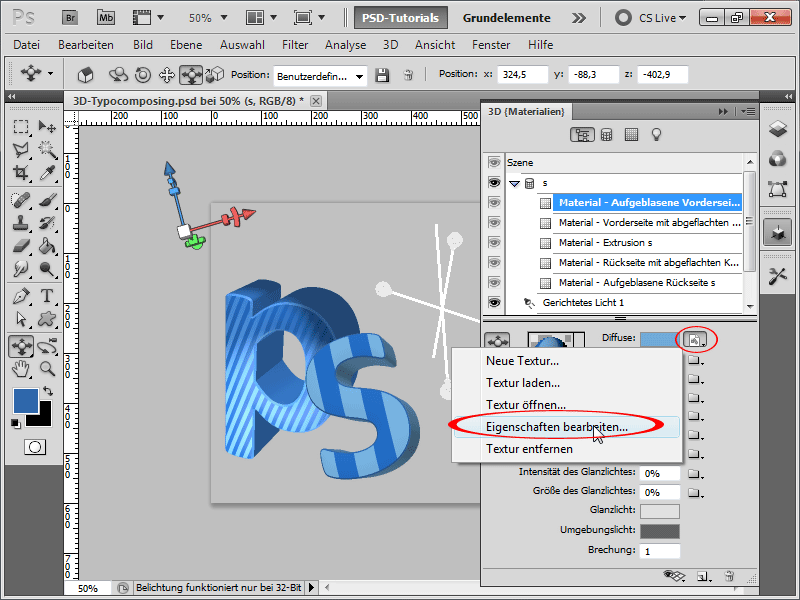Select the Crop tool
800x600 pixels.
pos(21,172)
